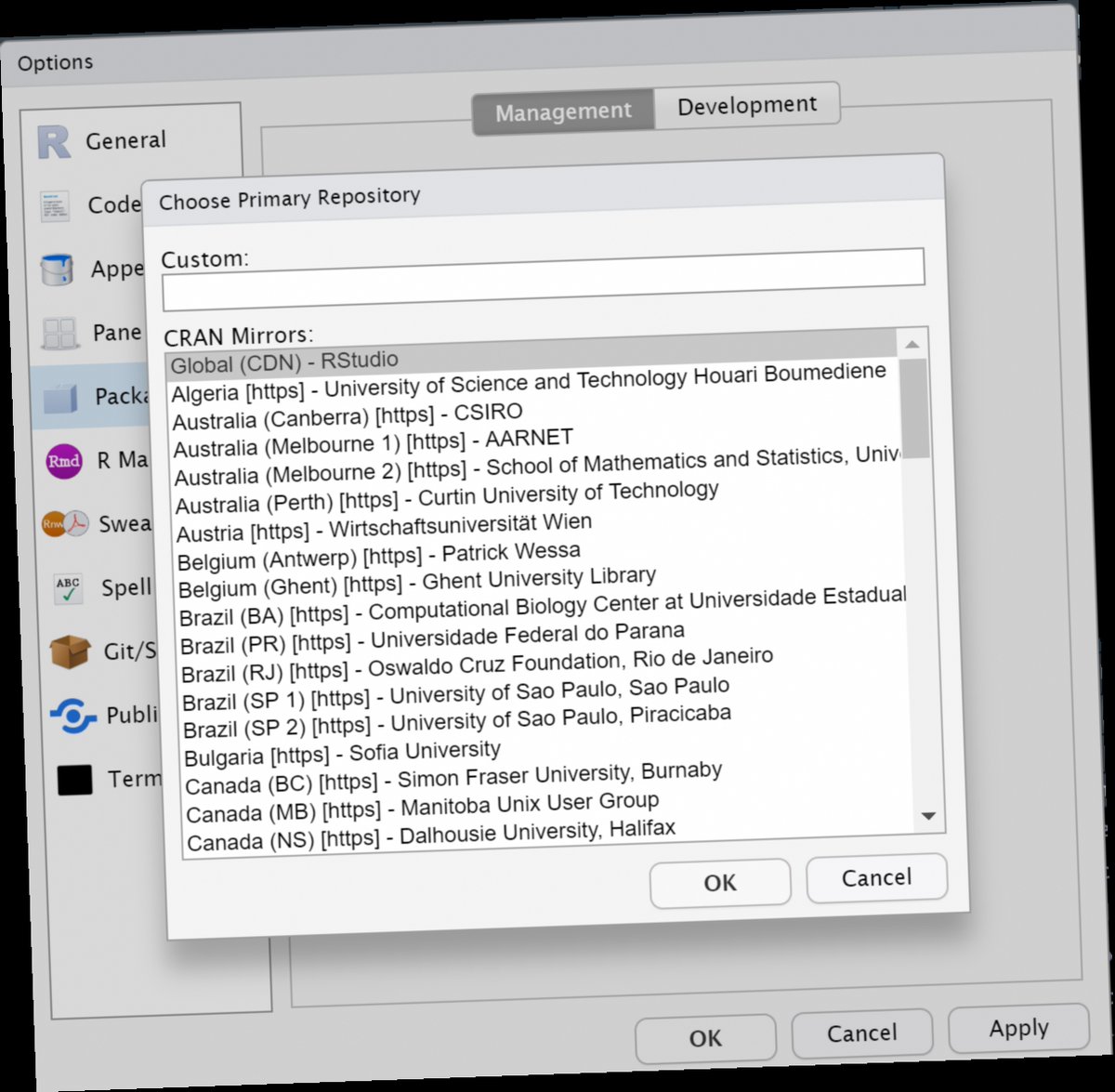Open R Markdown Rmd icon

point(64,461)
